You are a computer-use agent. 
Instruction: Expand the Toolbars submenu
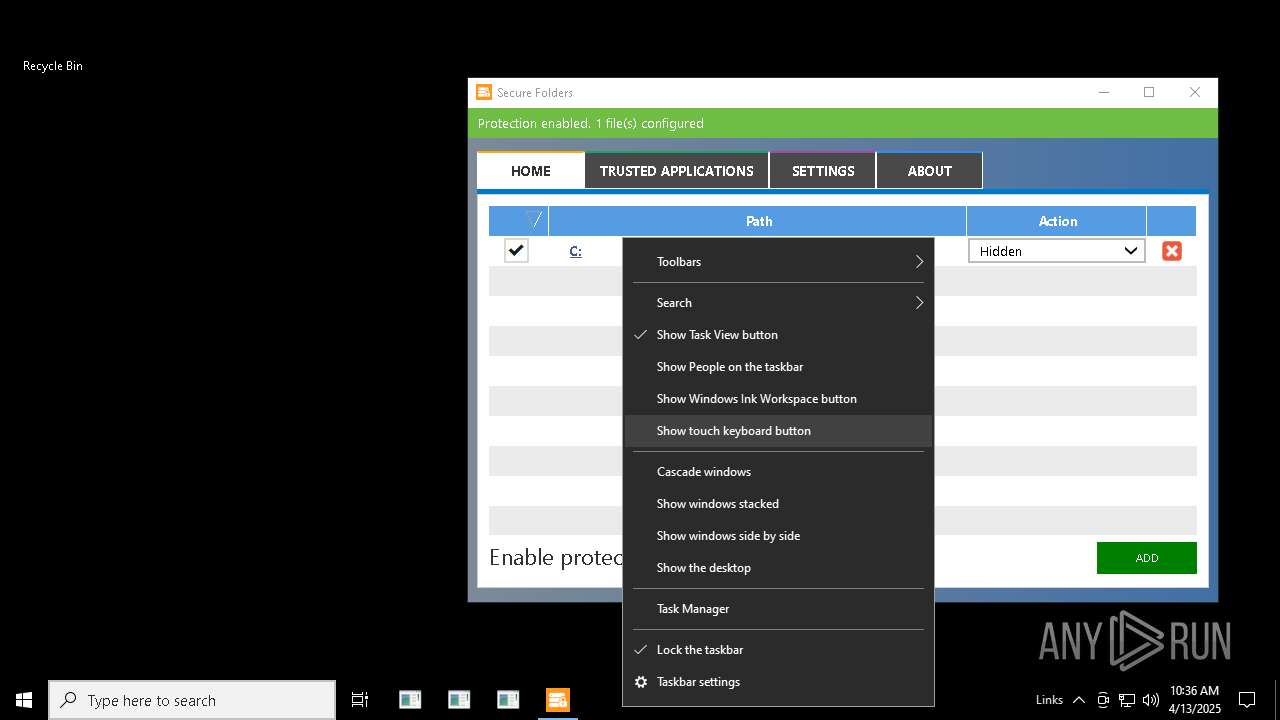pos(778,262)
